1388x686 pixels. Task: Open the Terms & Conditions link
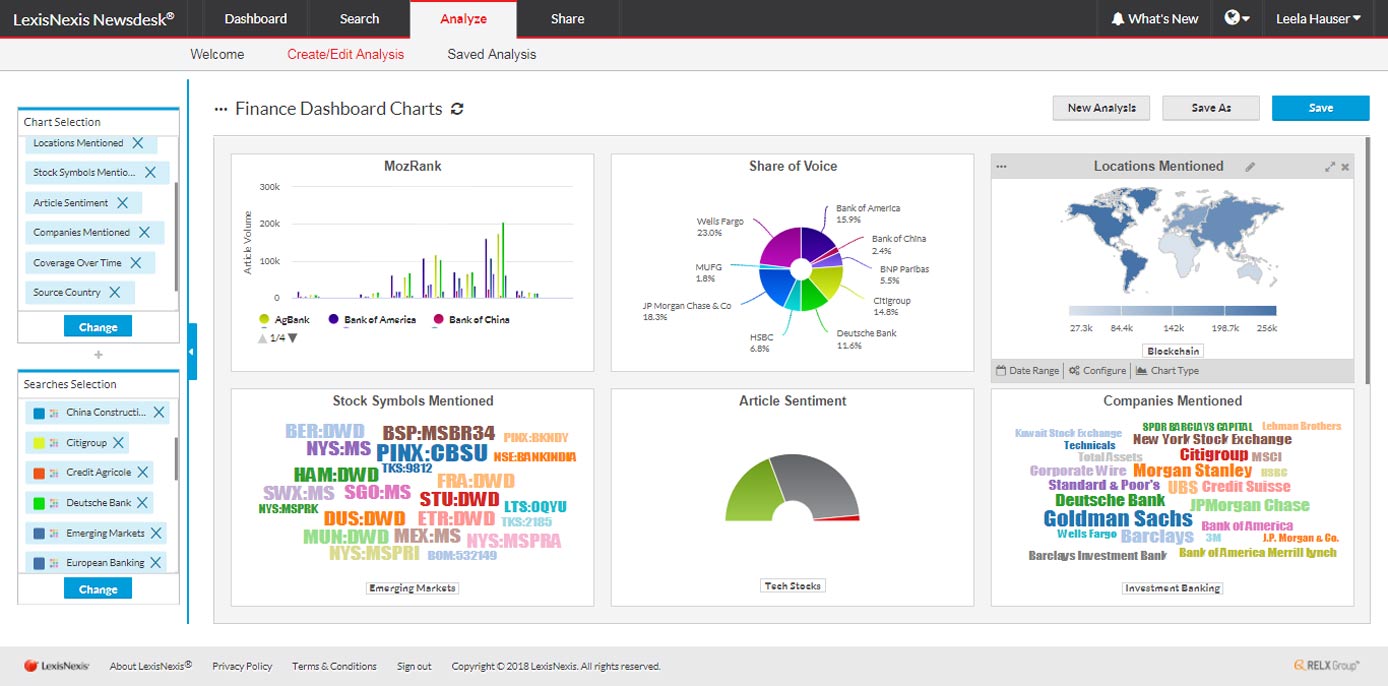point(334,666)
